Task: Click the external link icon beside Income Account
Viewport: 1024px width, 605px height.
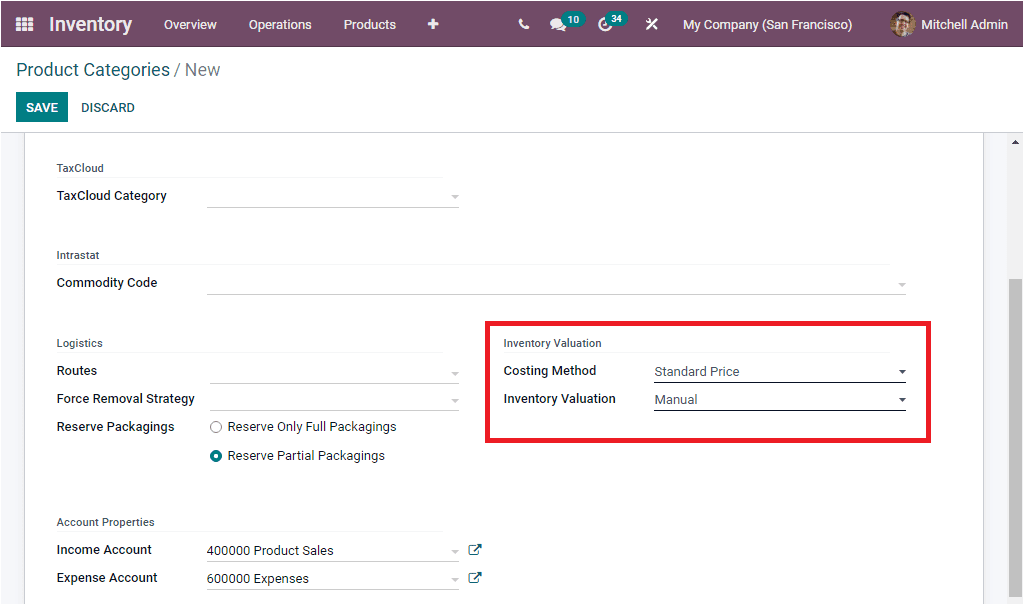Action: (475, 549)
